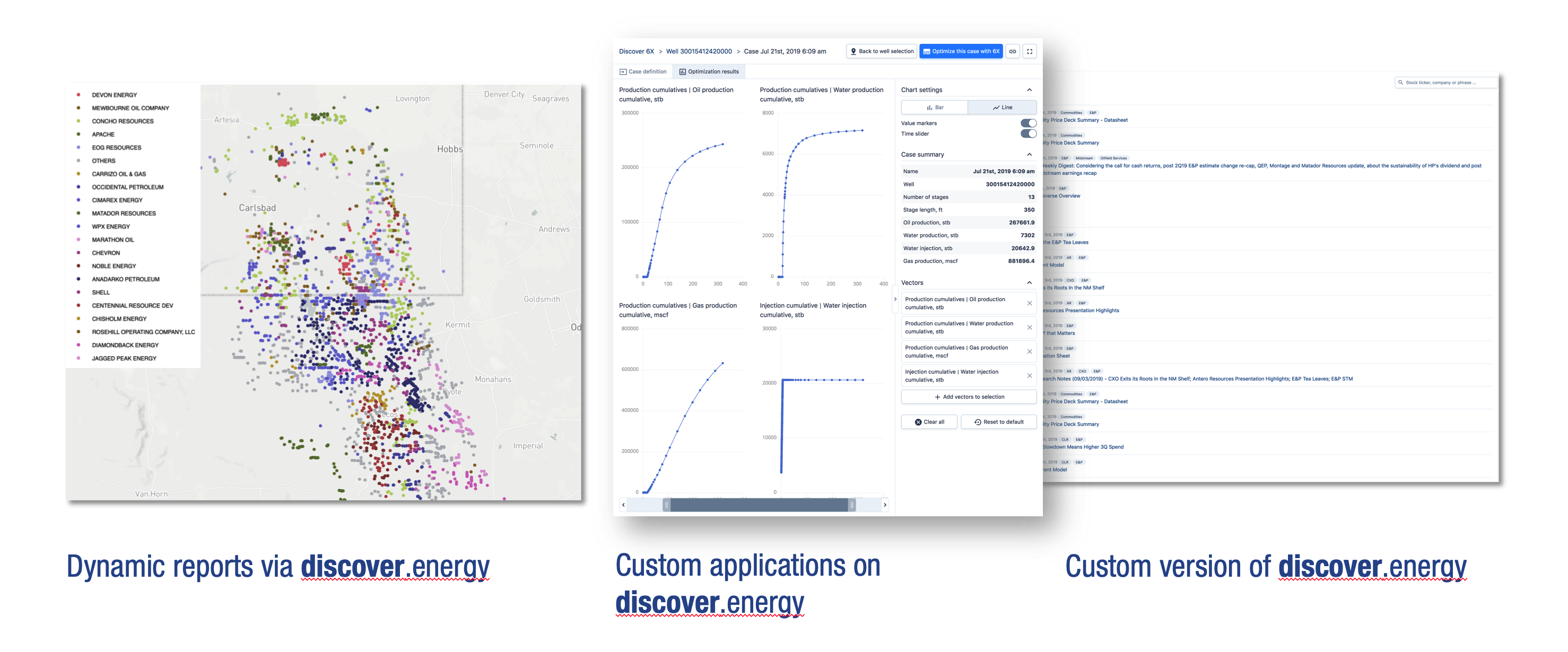Click the stock ticker search field
Image resolution: width=1568 pixels, height=652 pixels.
(1445, 83)
